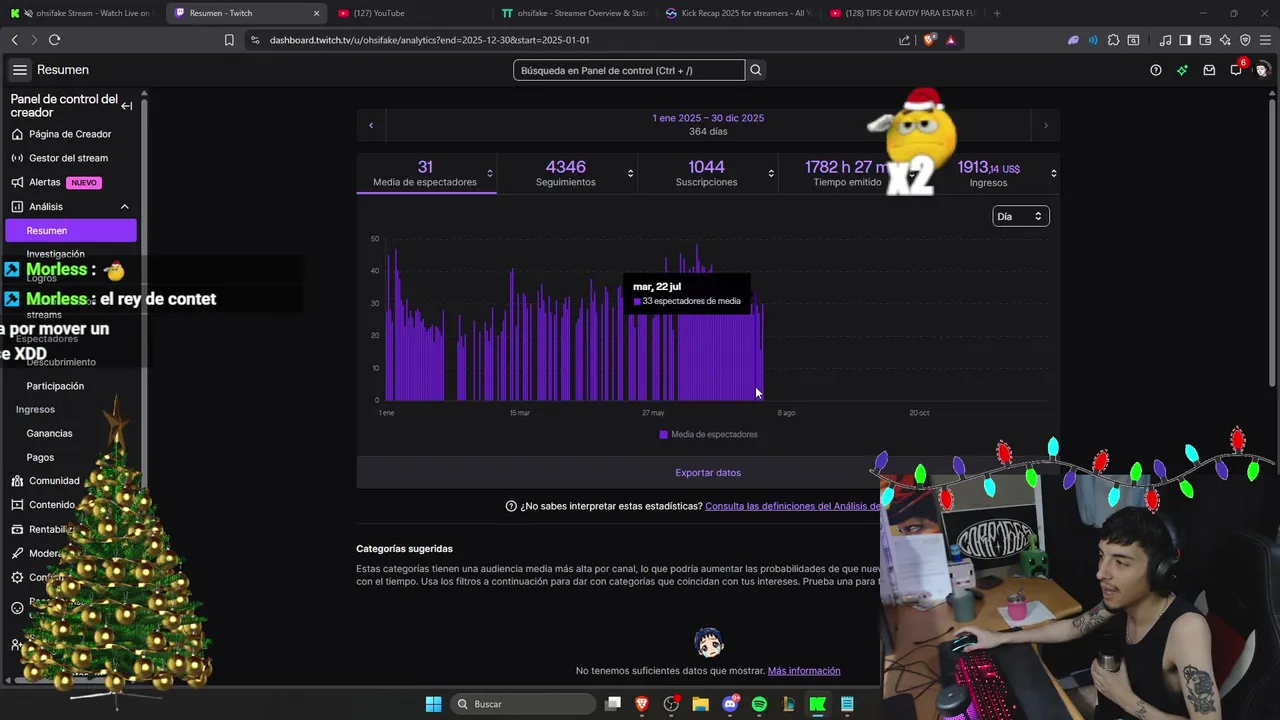
Task: Switch to the ohsifake Streamer Overview browser tab
Action: point(574,13)
